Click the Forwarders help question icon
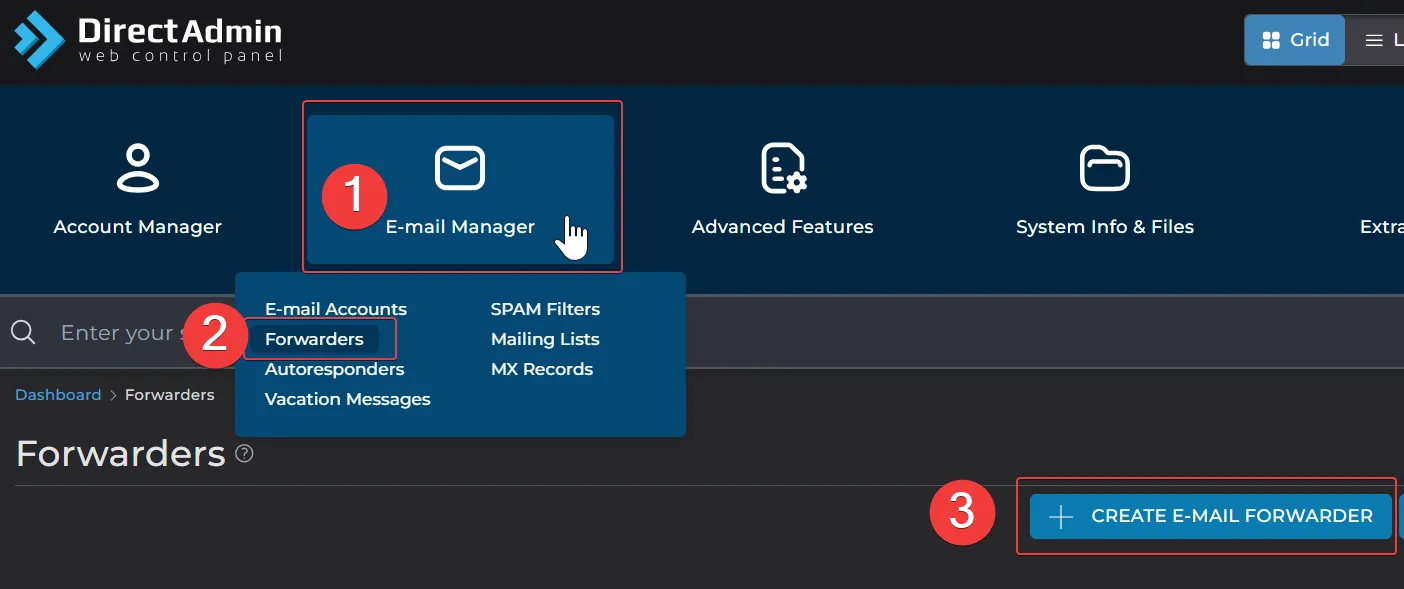The height and width of the screenshot is (589, 1404). tap(244, 454)
